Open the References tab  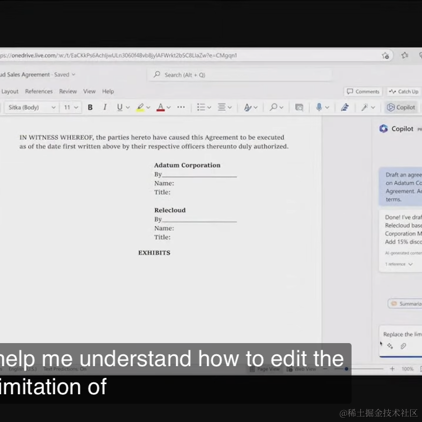click(x=39, y=91)
